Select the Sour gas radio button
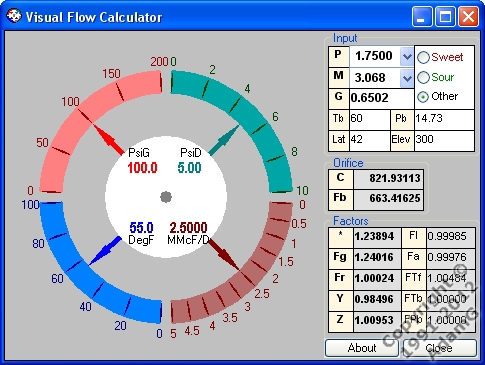The width and height of the screenshot is (485, 365). [423, 77]
